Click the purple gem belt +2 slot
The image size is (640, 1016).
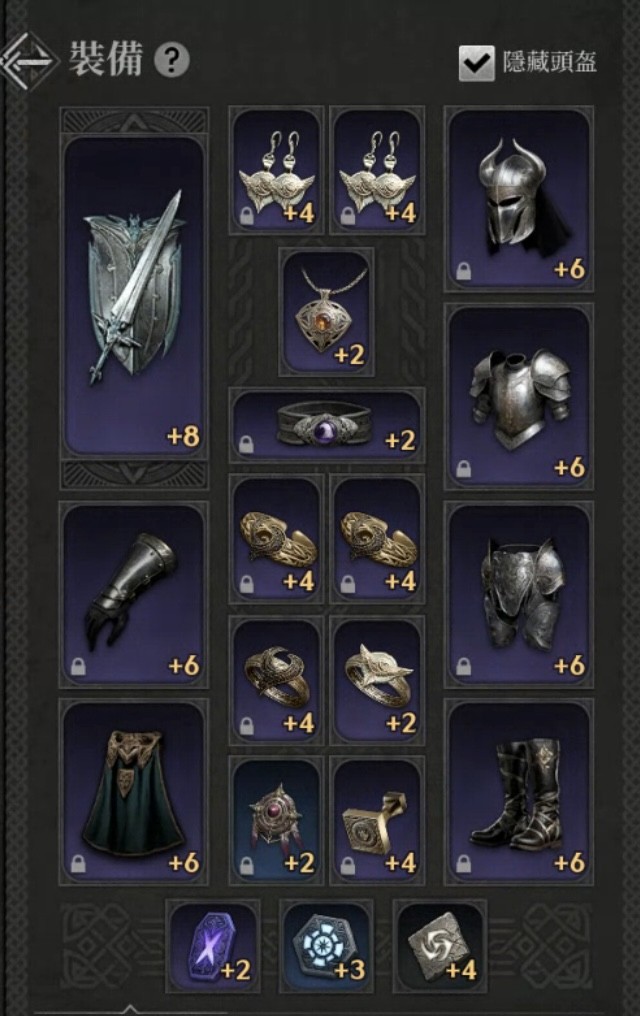327,425
